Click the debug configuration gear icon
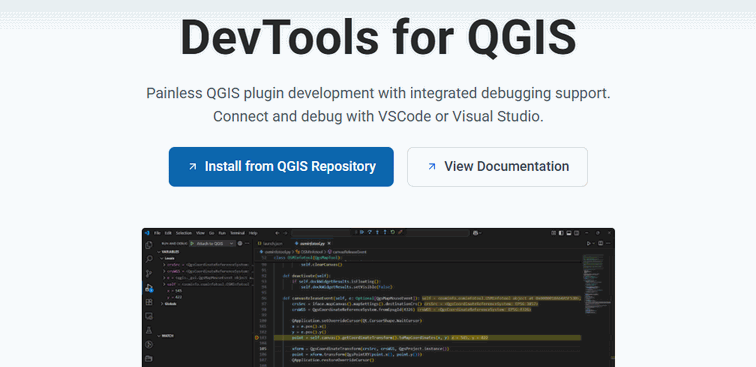The height and width of the screenshot is (367, 756). click(240, 244)
